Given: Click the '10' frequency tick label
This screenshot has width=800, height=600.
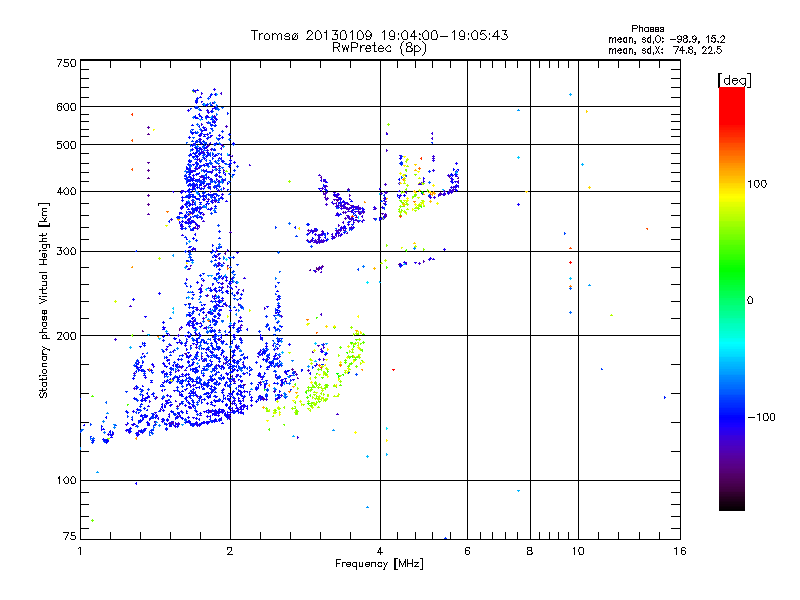Looking at the screenshot, I should [x=578, y=551].
